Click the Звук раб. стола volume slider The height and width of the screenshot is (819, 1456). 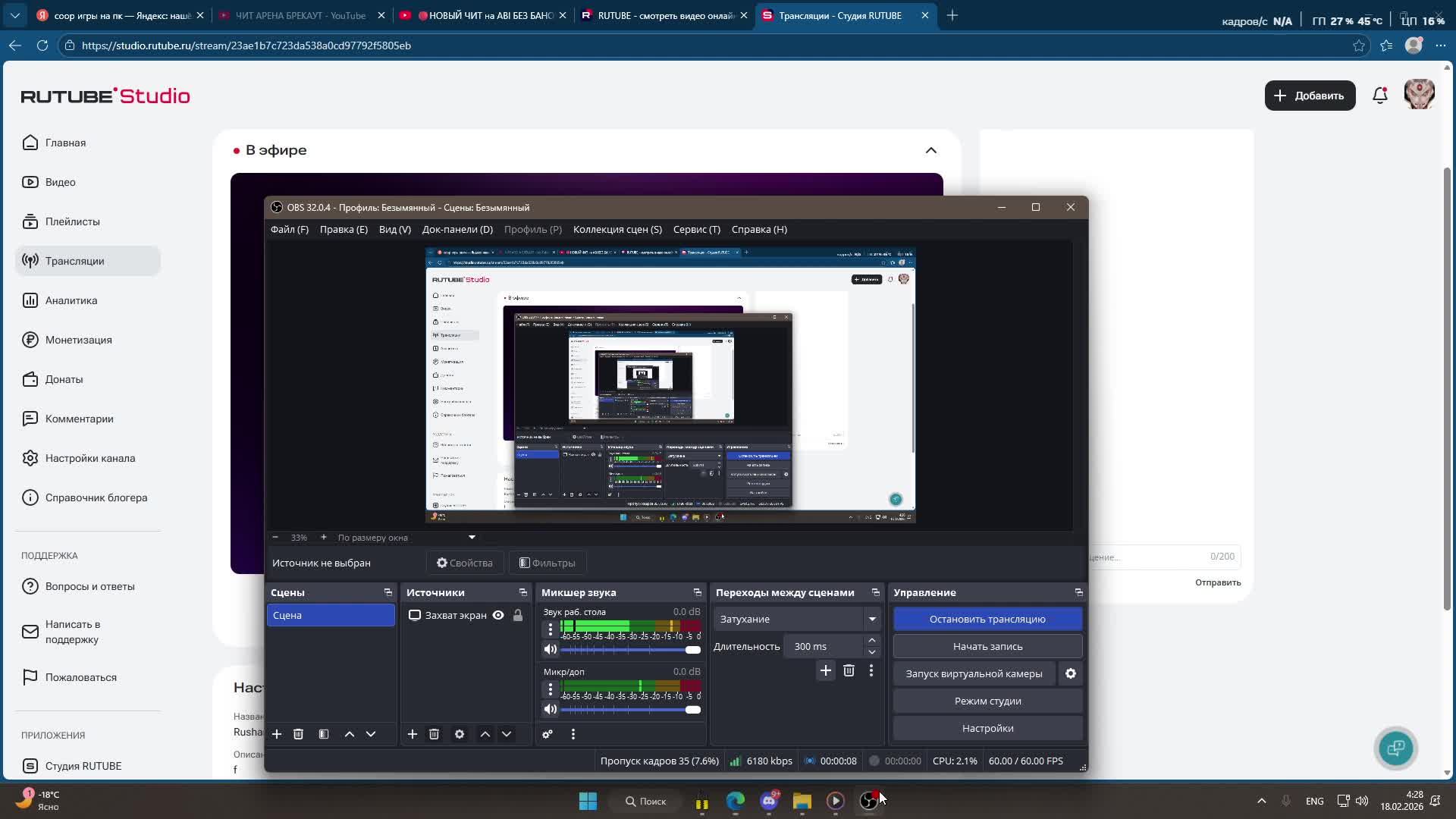629,650
